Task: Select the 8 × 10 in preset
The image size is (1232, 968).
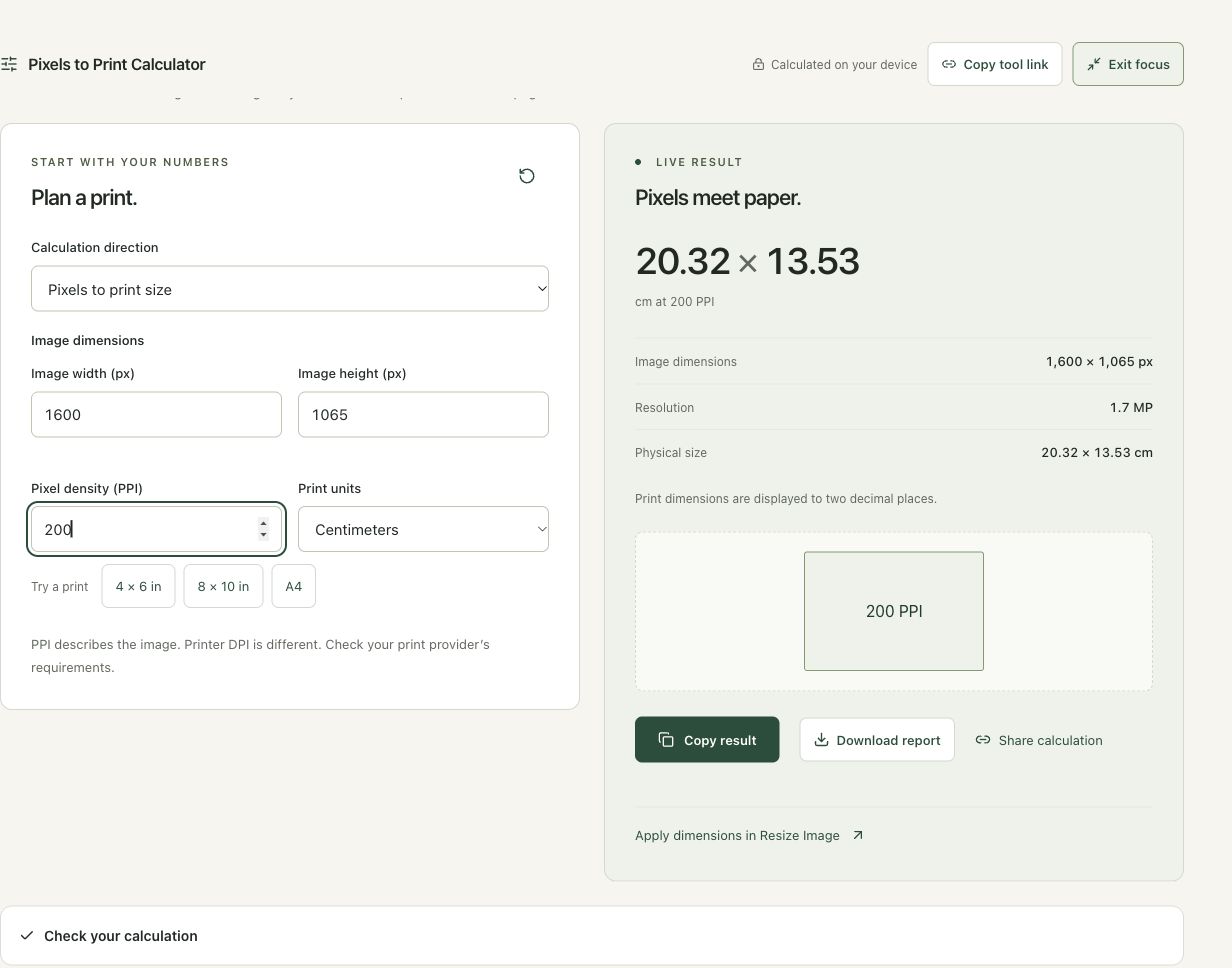Action: [x=223, y=586]
